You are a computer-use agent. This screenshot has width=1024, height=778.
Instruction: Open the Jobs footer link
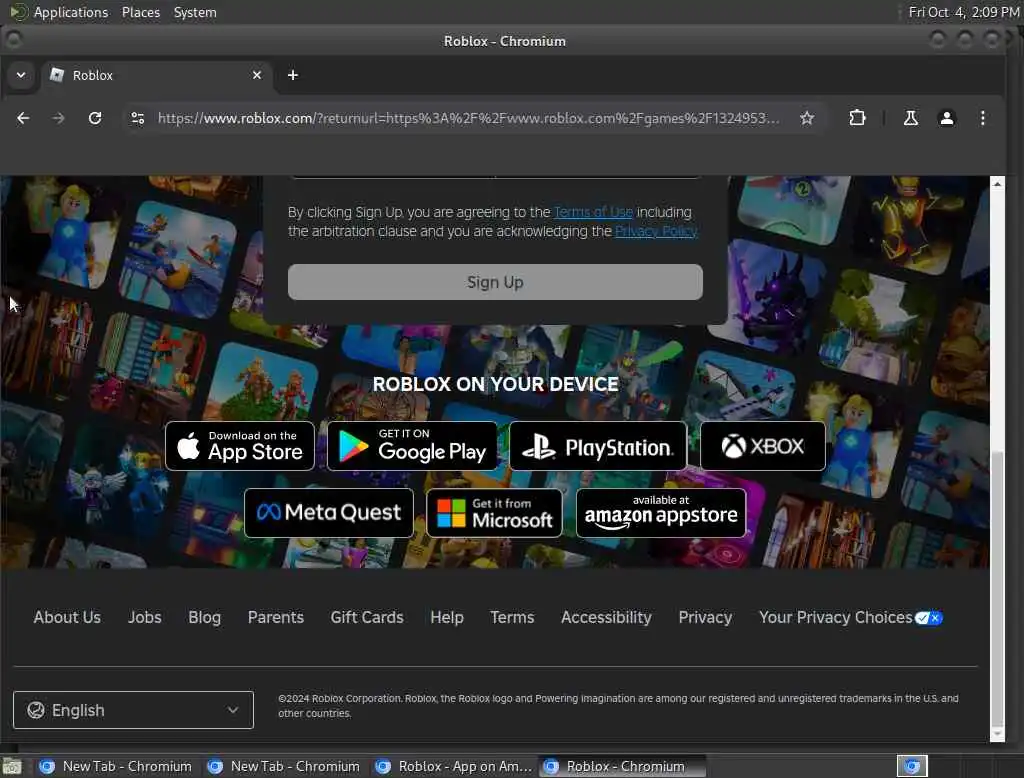[144, 617]
